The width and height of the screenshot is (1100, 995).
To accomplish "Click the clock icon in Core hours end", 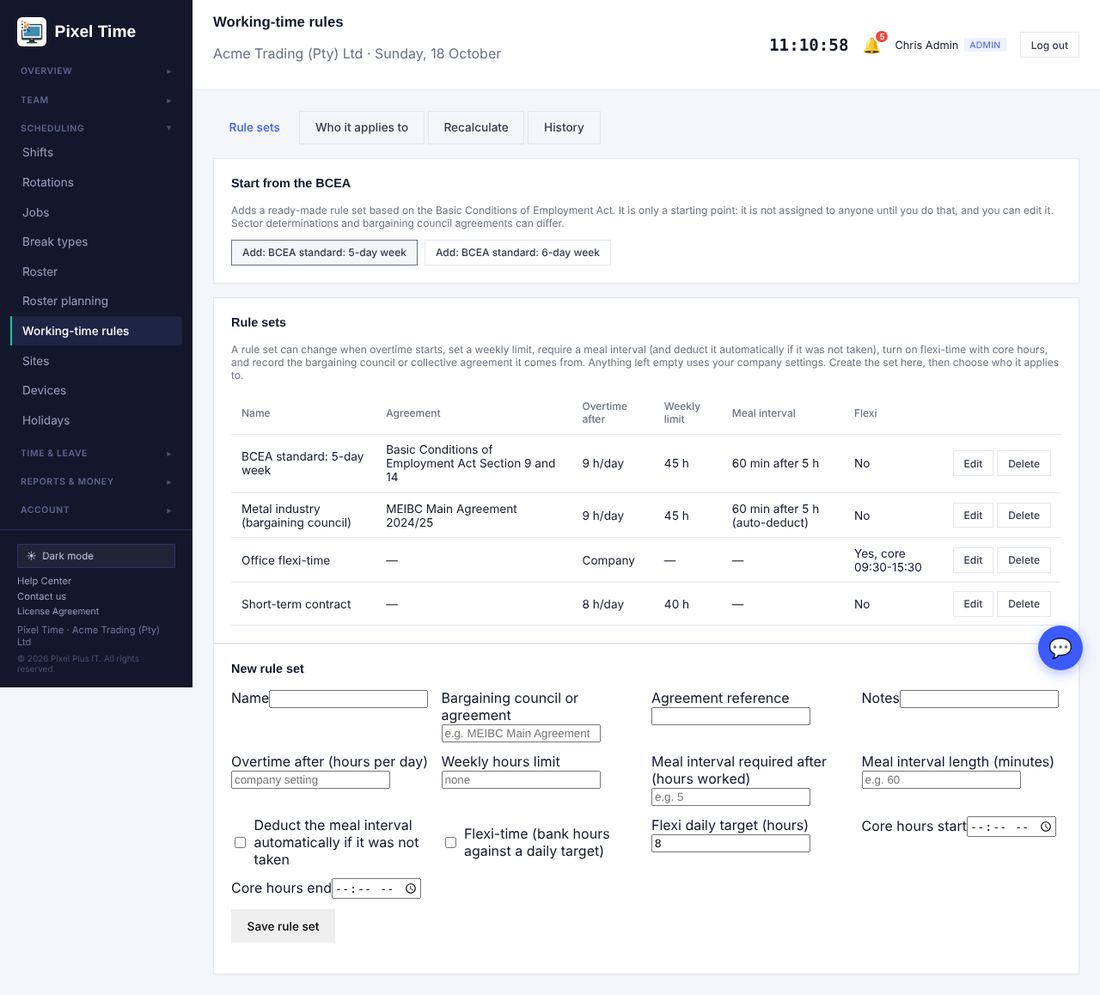I will coord(410,888).
